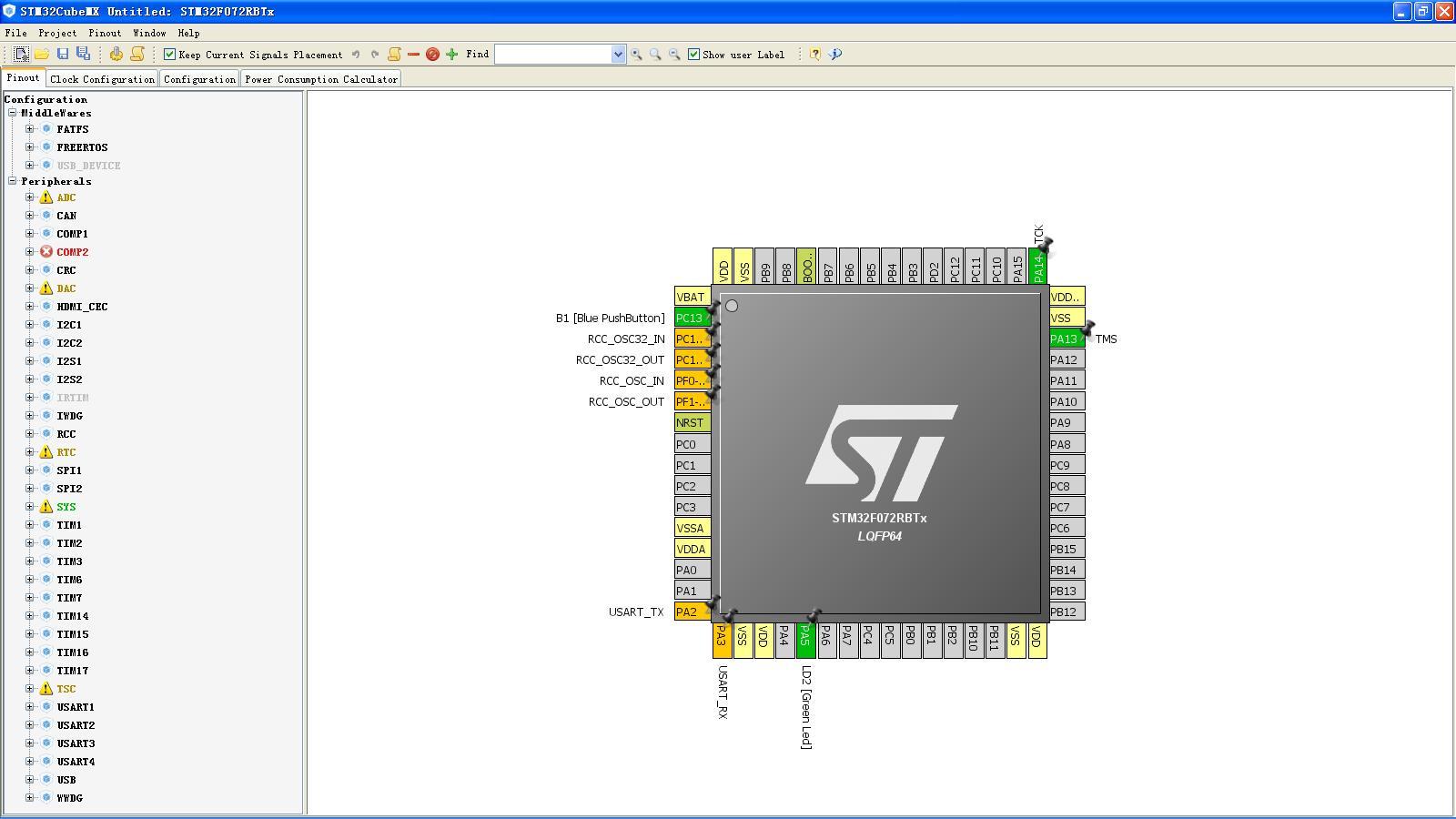Open the Window menu
Viewport: 1456px width, 819px height.
point(149,33)
